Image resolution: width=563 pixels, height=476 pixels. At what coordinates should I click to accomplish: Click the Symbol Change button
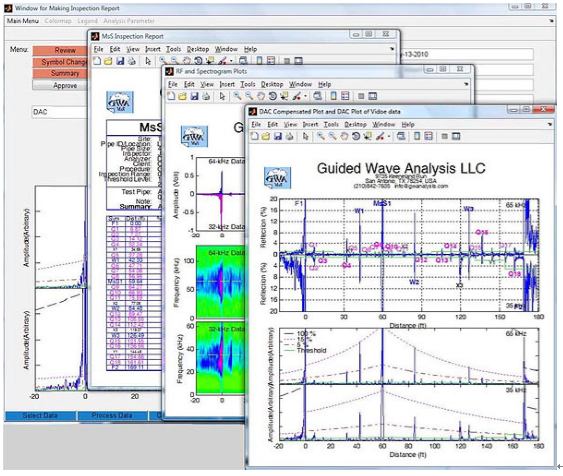click(60, 62)
